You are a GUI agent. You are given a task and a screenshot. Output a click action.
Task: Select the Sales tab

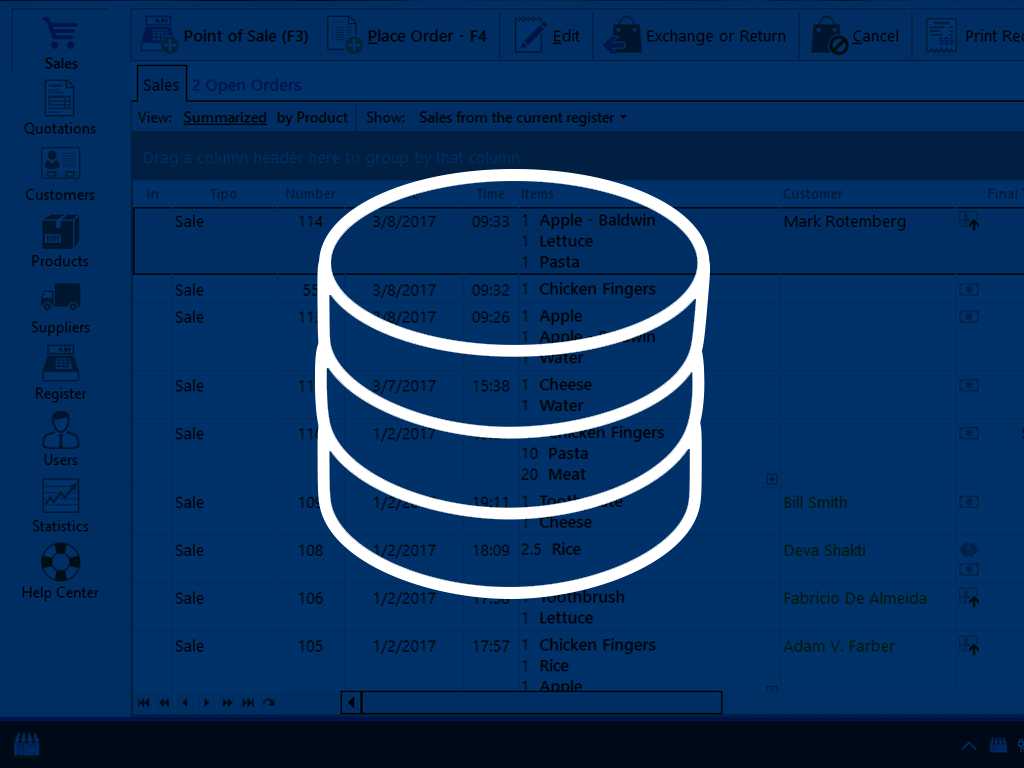click(160, 86)
